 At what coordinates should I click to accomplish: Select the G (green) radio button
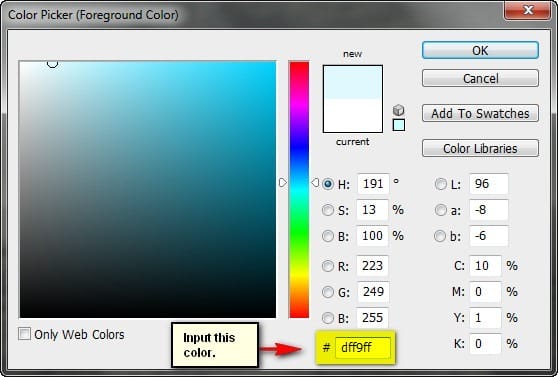tap(328, 292)
